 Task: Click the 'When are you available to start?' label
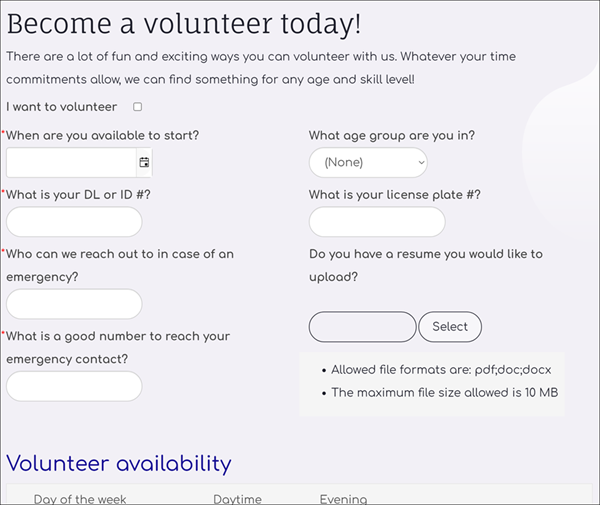(103, 135)
